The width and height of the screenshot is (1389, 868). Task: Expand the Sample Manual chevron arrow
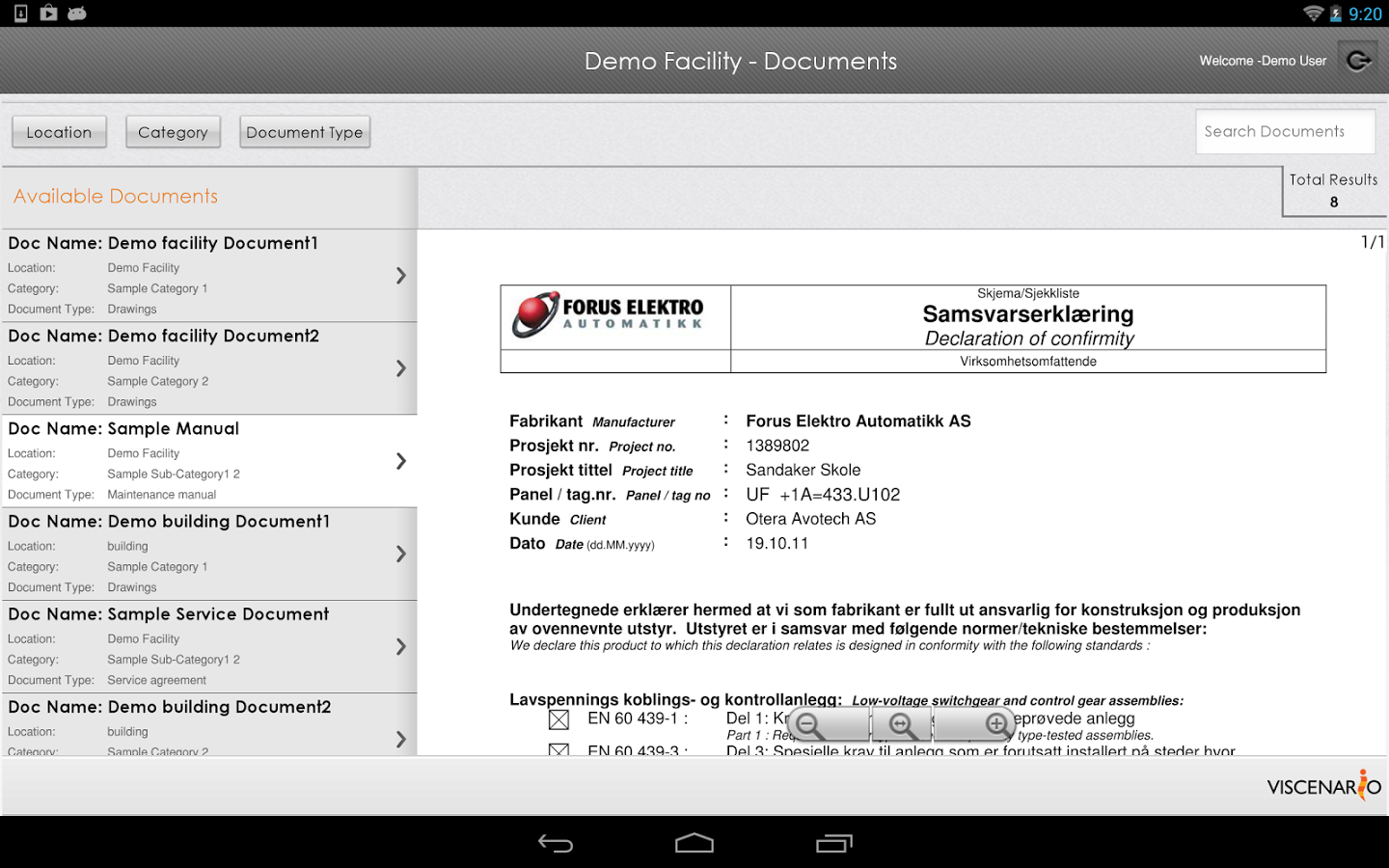click(x=401, y=461)
